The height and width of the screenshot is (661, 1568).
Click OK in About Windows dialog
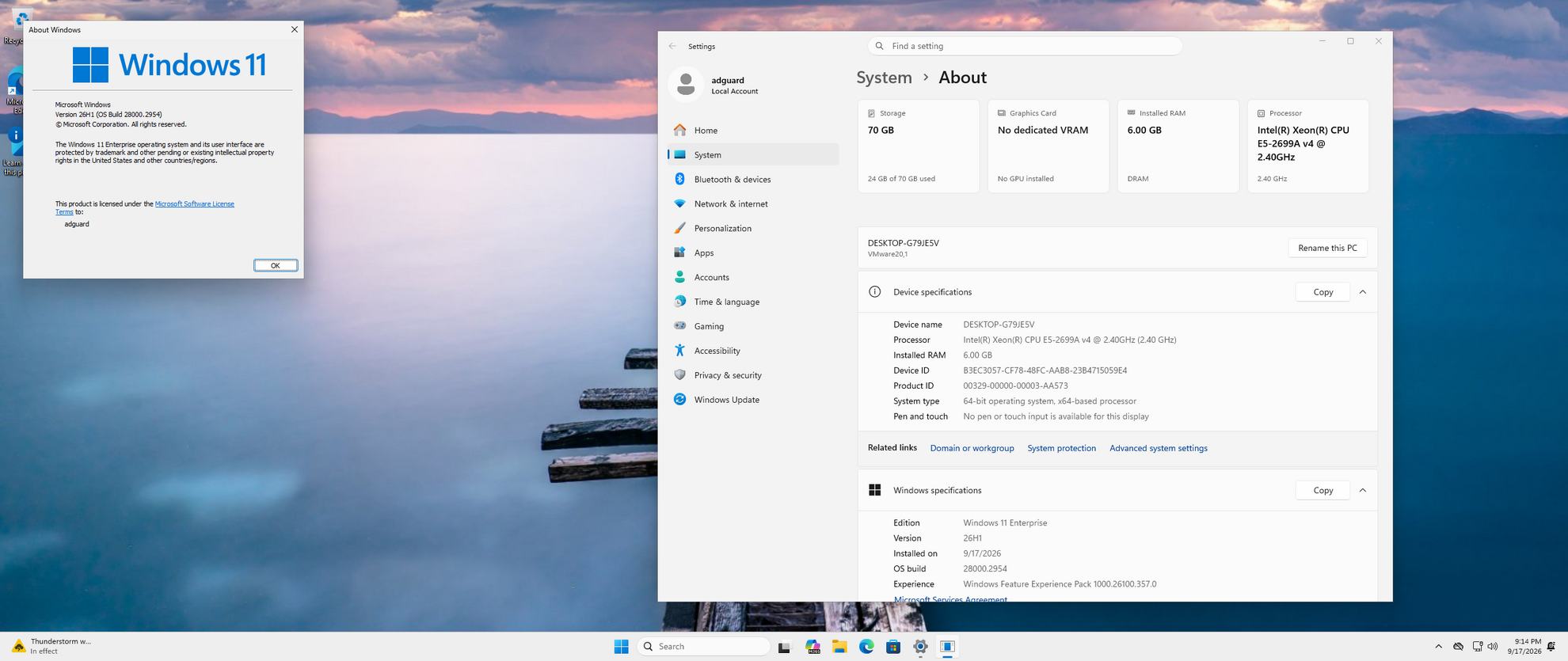276,265
